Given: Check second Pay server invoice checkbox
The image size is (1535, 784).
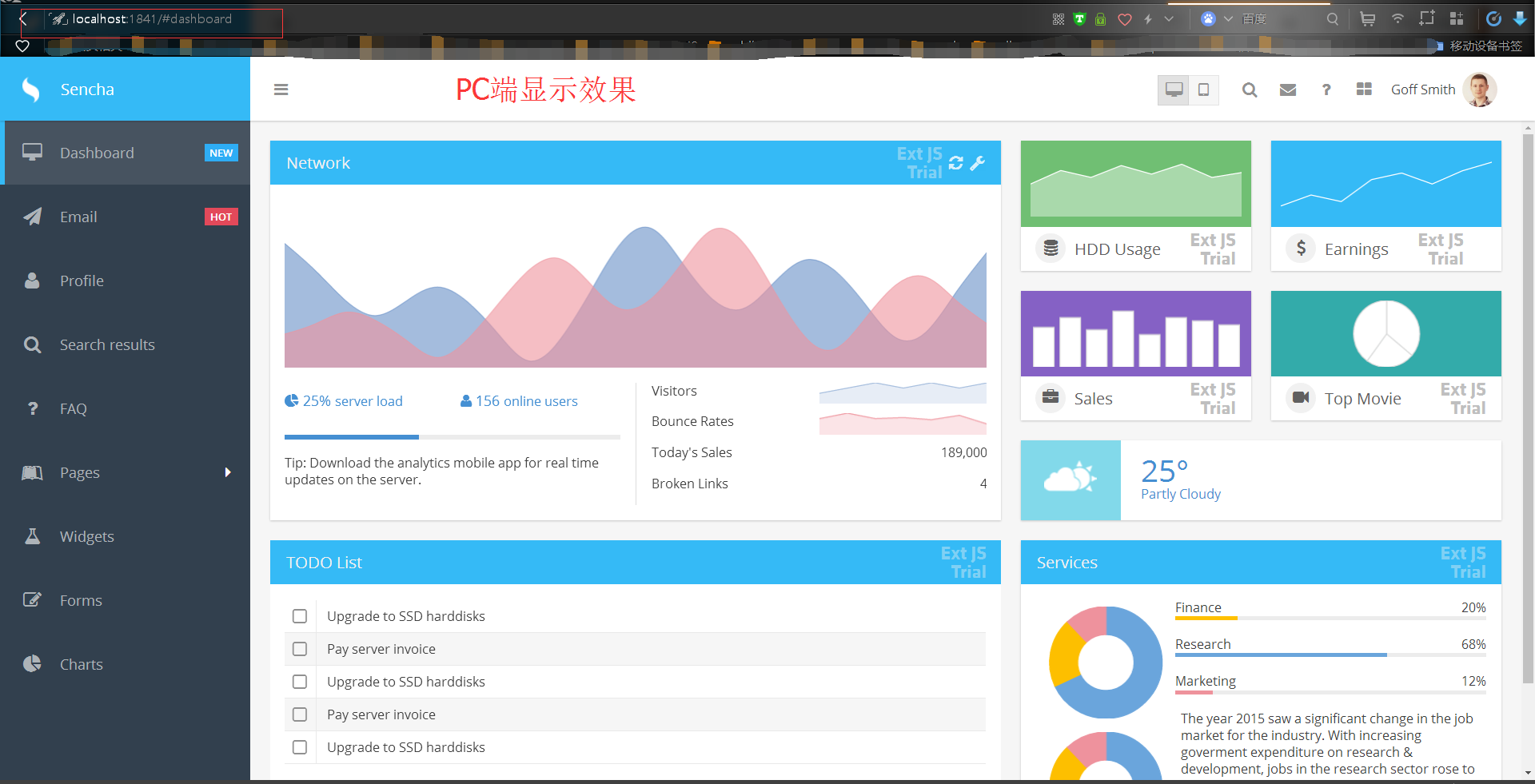Looking at the screenshot, I should 300,714.
